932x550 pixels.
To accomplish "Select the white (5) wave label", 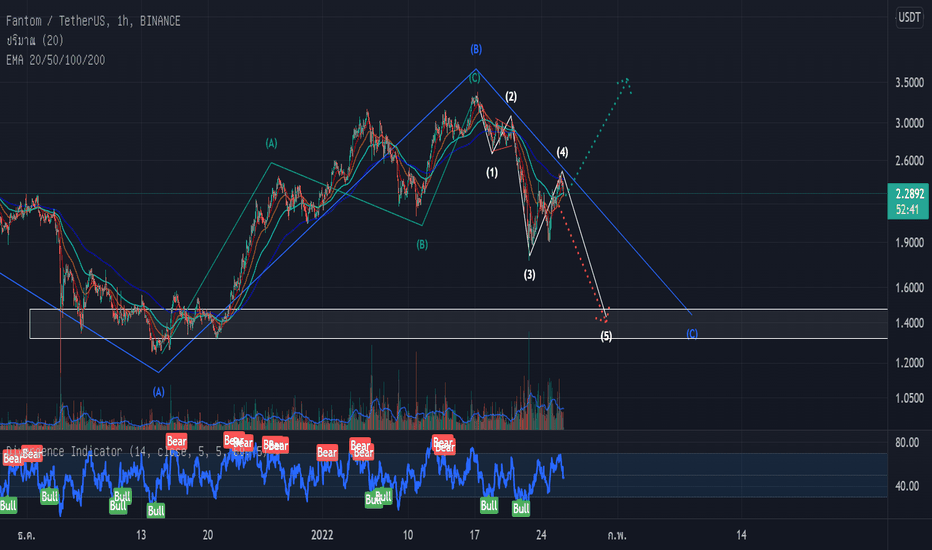I will 606,336.
